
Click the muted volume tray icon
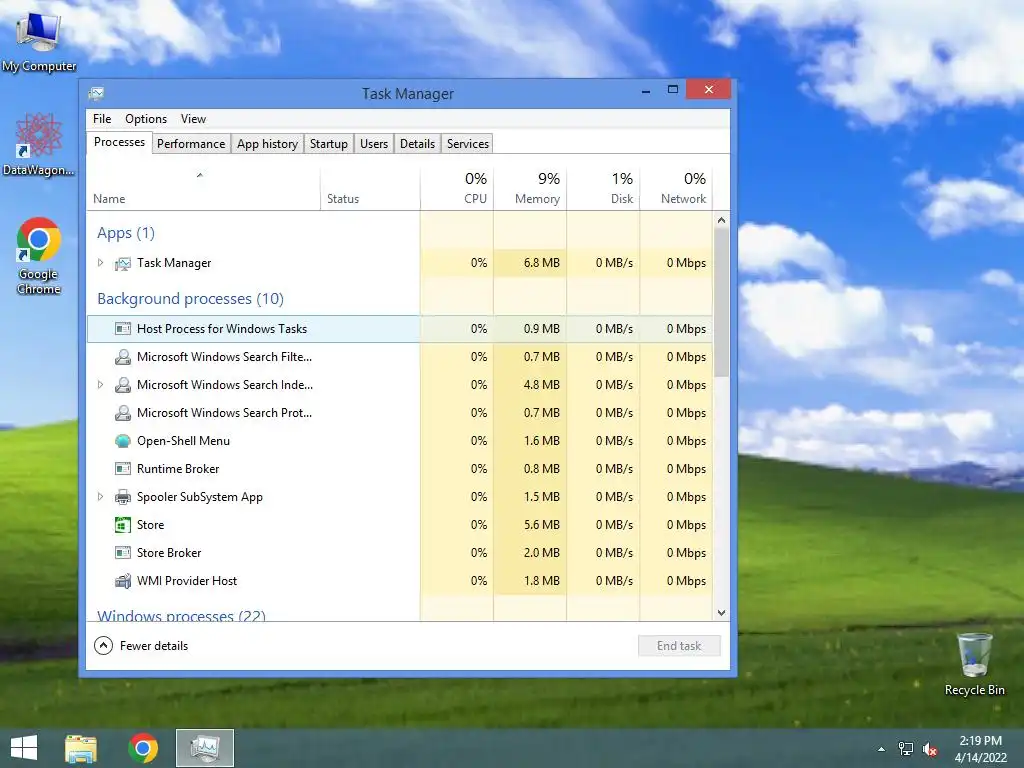click(930, 749)
